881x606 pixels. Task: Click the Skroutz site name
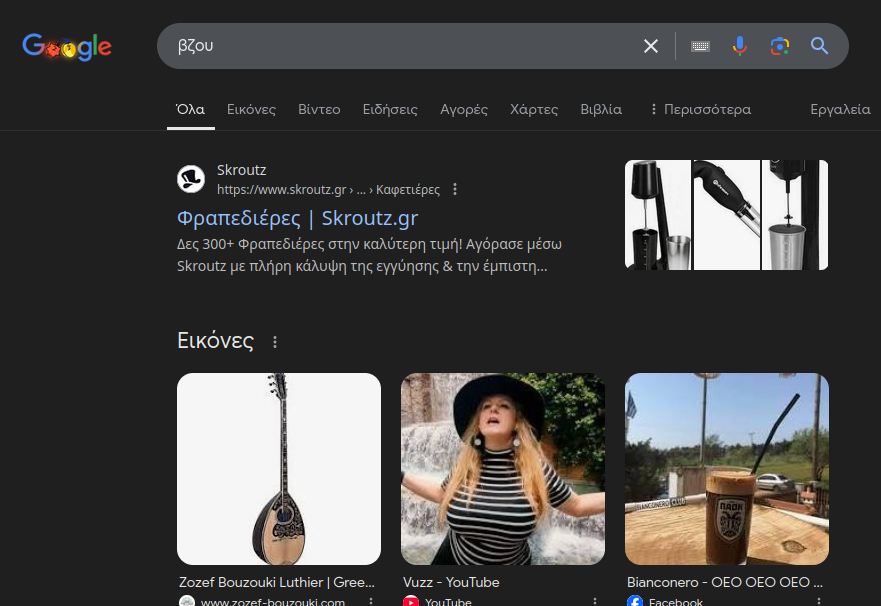pos(242,170)
